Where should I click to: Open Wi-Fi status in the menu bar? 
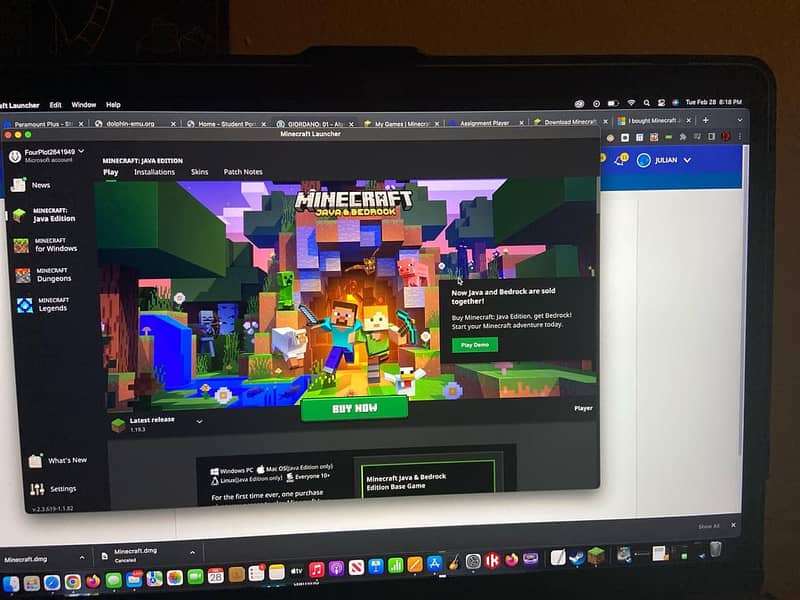pos(631,103)
